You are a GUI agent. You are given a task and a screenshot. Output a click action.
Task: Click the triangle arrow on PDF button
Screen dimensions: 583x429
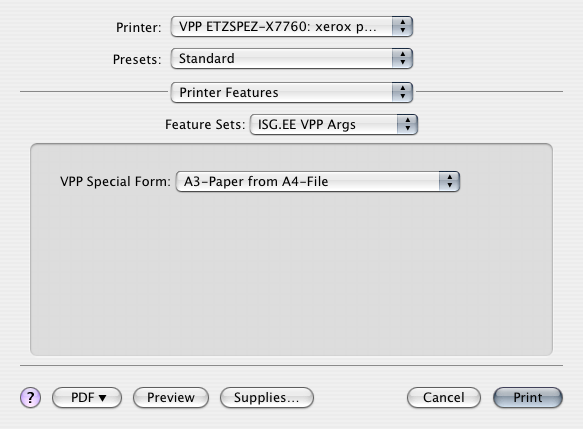tap(103, 398)
